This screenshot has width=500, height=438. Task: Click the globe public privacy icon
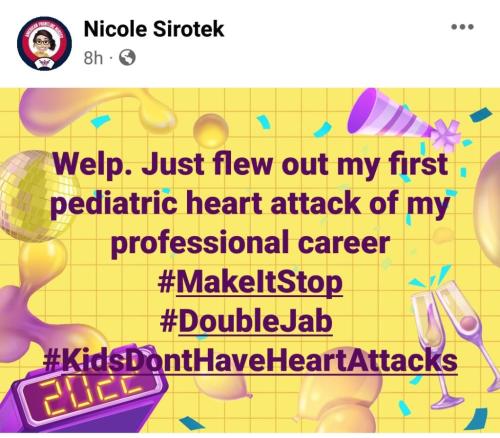coord(127,58)
